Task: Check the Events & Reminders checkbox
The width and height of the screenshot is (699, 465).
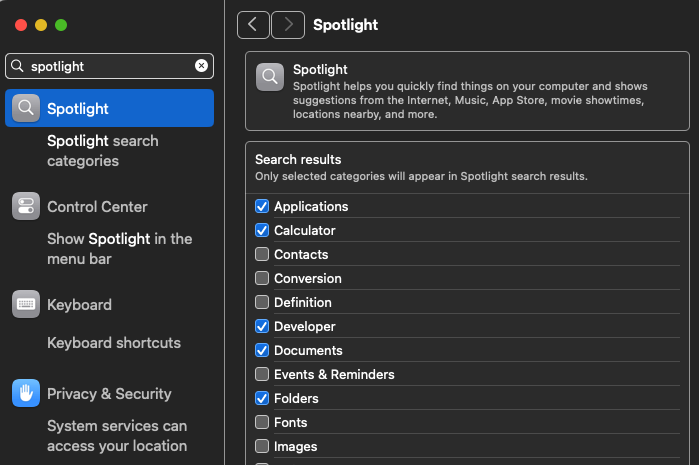Action: coord(262,375)
